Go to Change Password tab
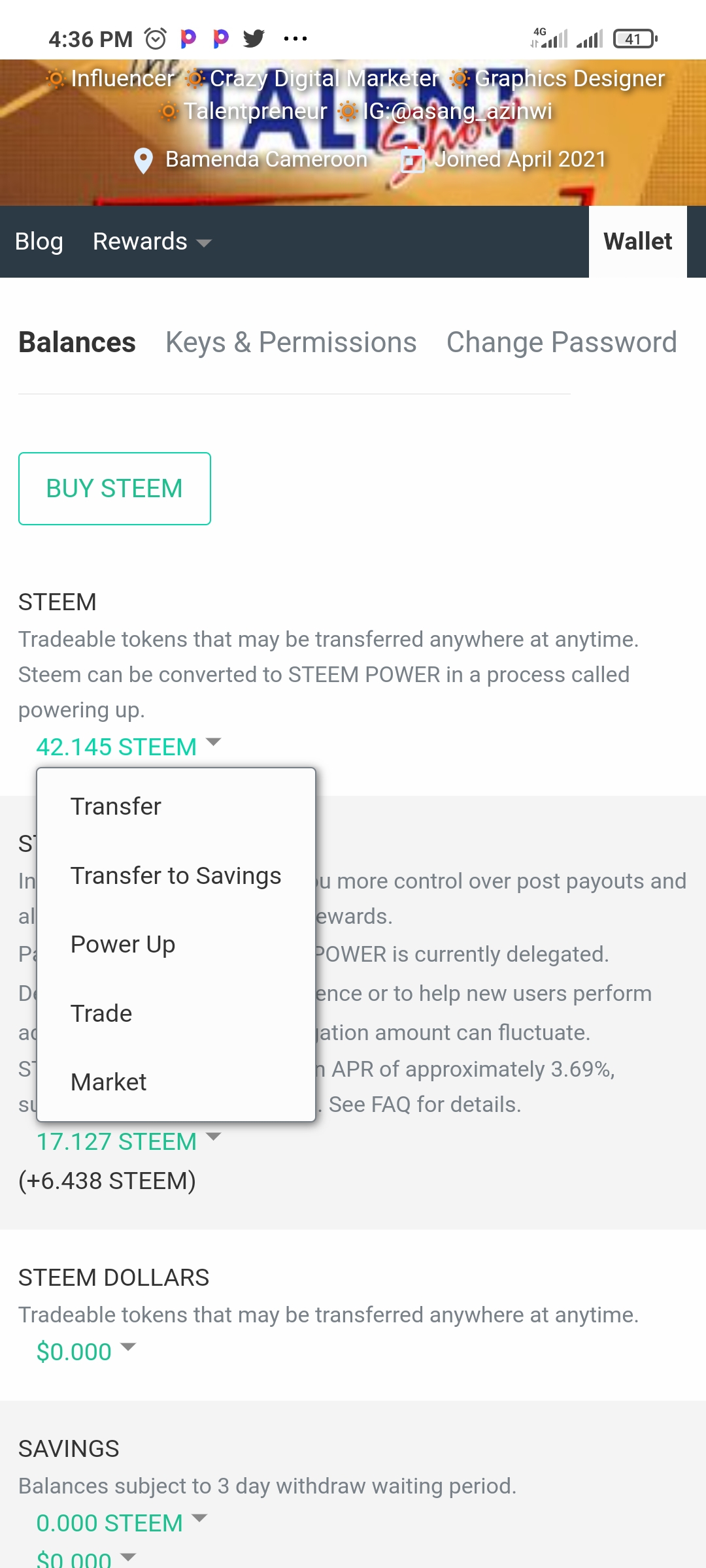The height and width of the screenshot is (1568, 706). click(562, 342)
